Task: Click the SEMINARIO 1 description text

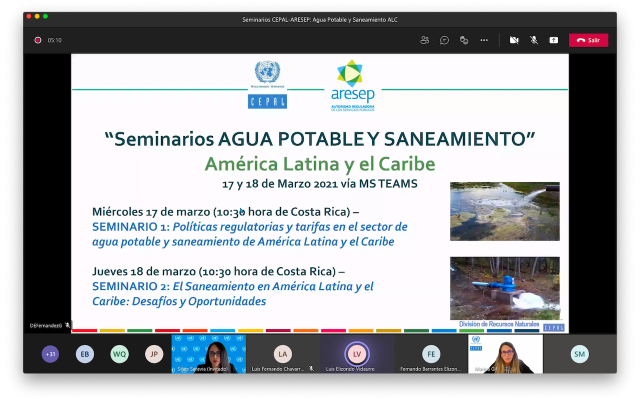Action: coord(250,234)
